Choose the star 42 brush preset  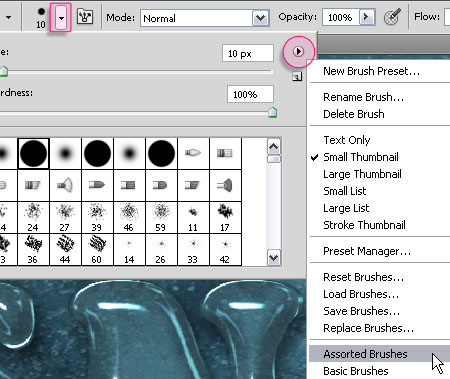pyautogui.click(x=225, y=250)
